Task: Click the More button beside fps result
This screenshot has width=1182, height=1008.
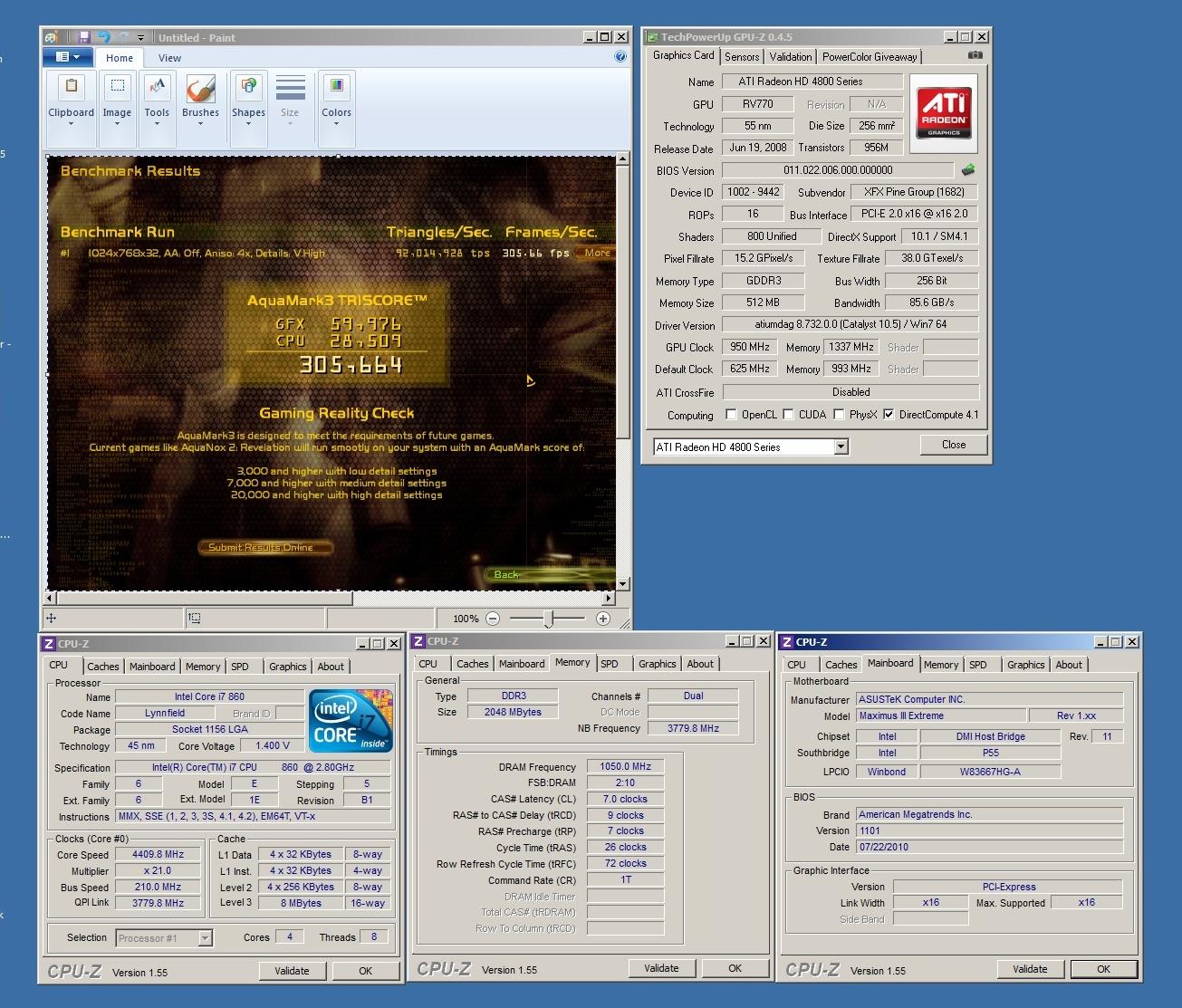Action: pos(595,253)
